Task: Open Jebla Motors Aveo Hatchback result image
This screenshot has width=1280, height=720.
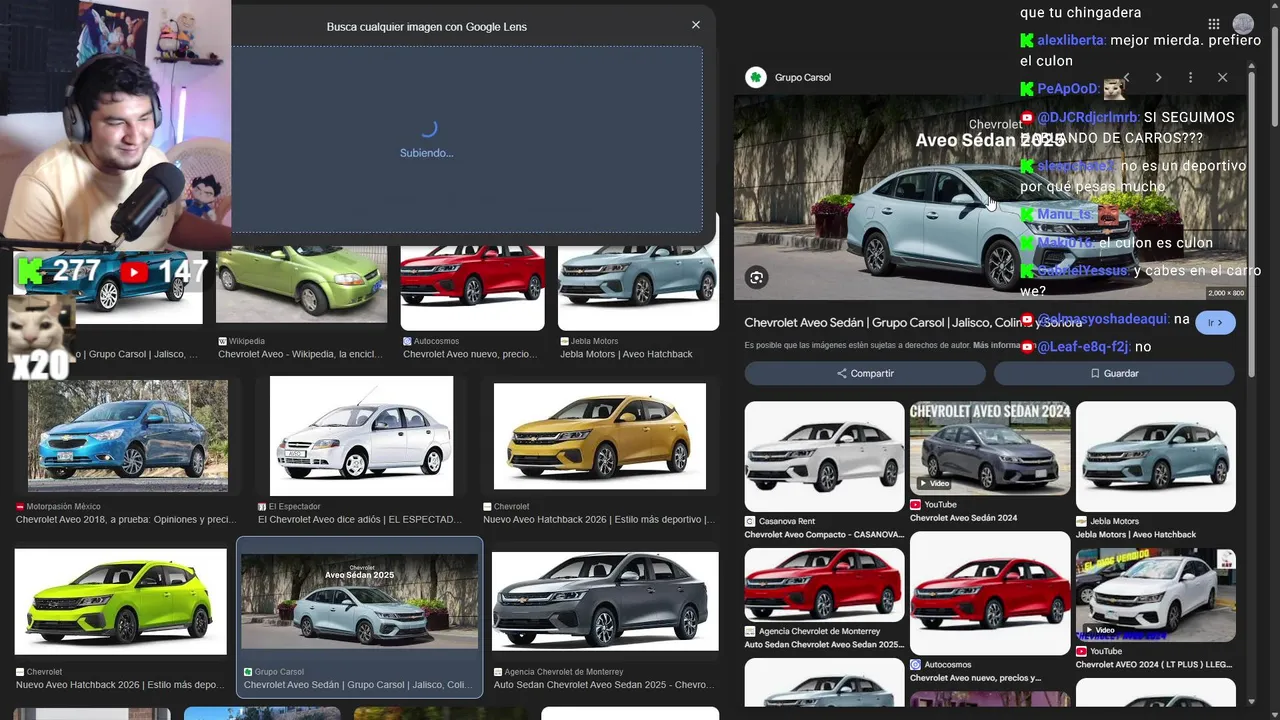Action: [638, 286]
